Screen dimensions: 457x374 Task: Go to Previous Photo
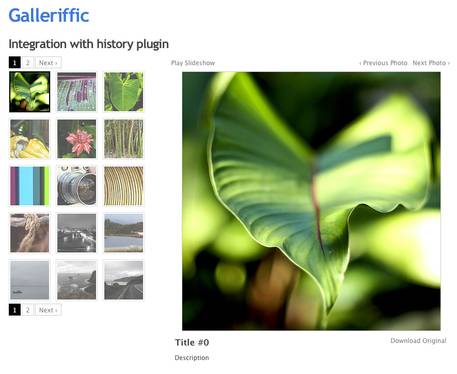[383, 63]
